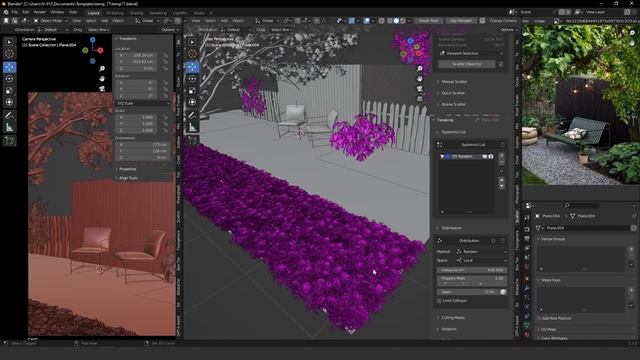Adjust the Seed value slider
Image resolution: width=640 pixels, height=360 pixels.
click(468, 292)
